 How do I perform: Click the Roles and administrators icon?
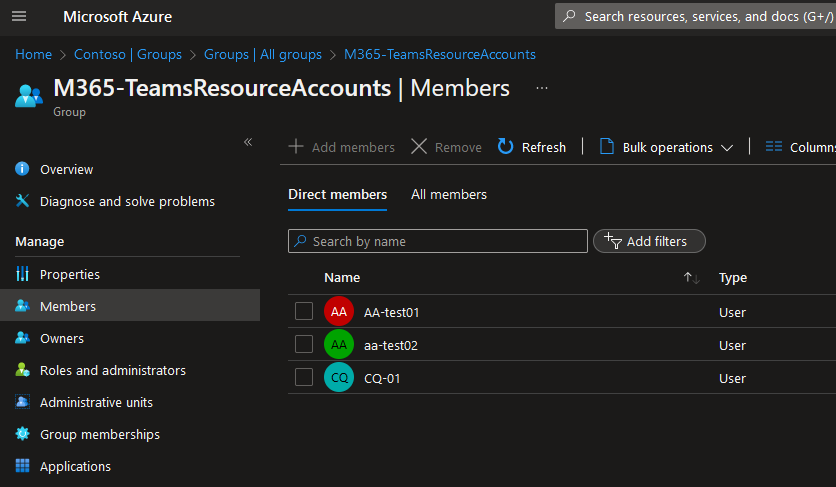(x=22, y=370)
